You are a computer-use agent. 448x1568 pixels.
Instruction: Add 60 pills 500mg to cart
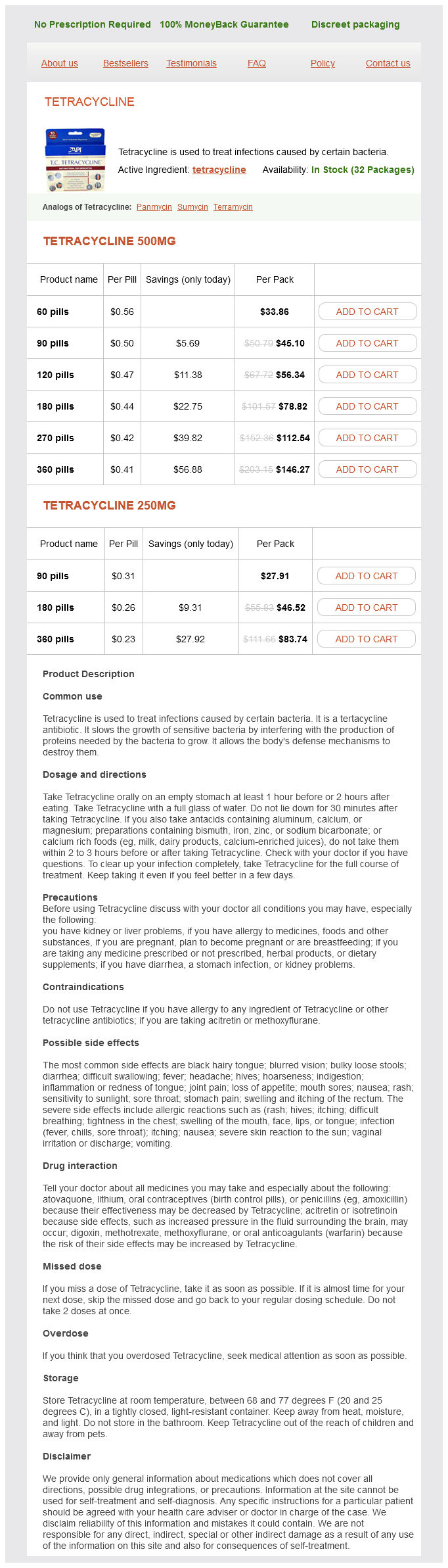(367, 312)
